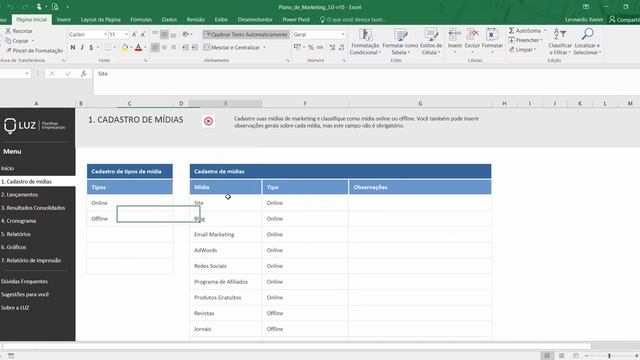Click the print preview quick access icon

point(55,7)
